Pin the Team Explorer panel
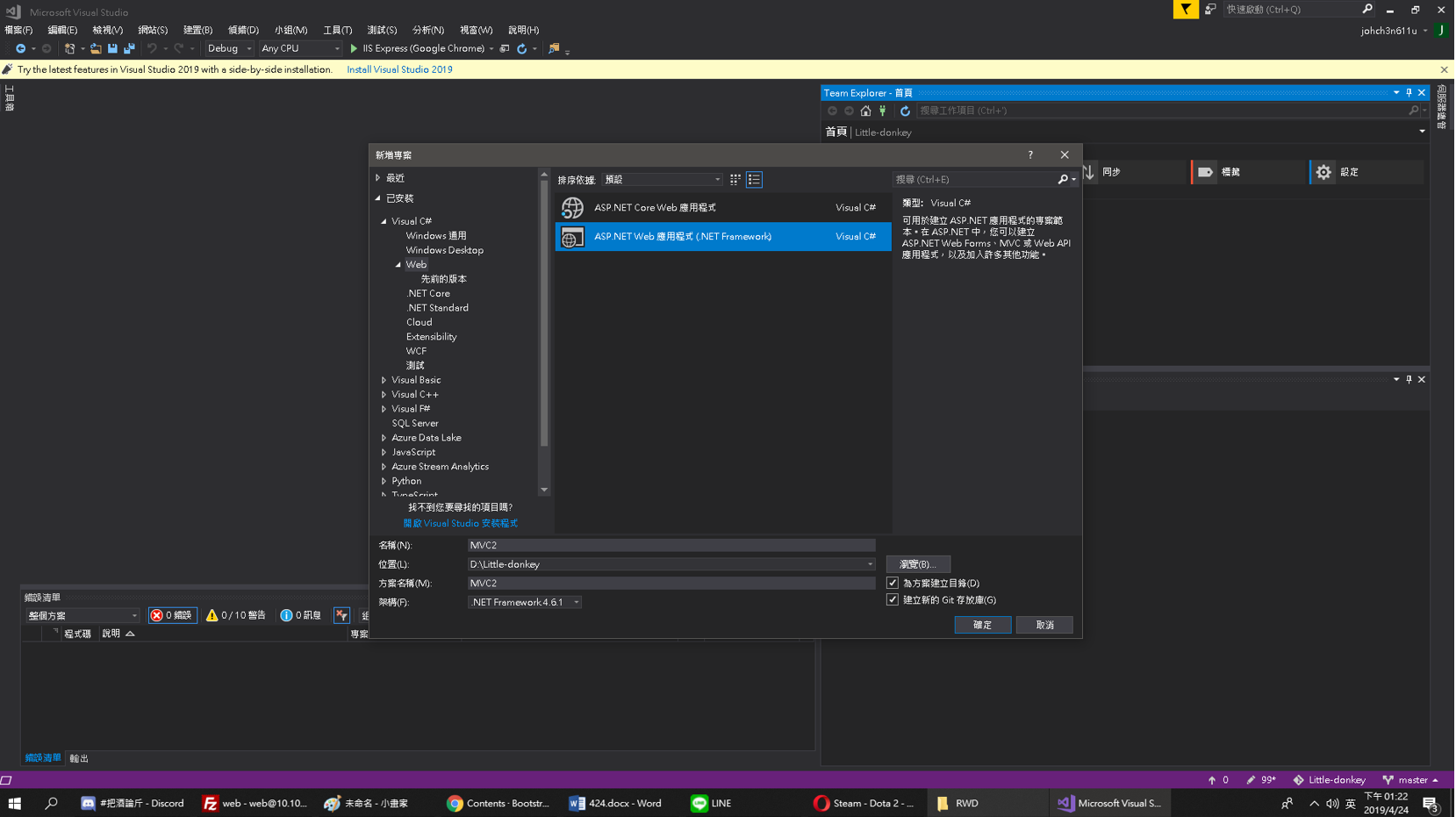Screen dimensions: 1456x817 click(1409, 92)
